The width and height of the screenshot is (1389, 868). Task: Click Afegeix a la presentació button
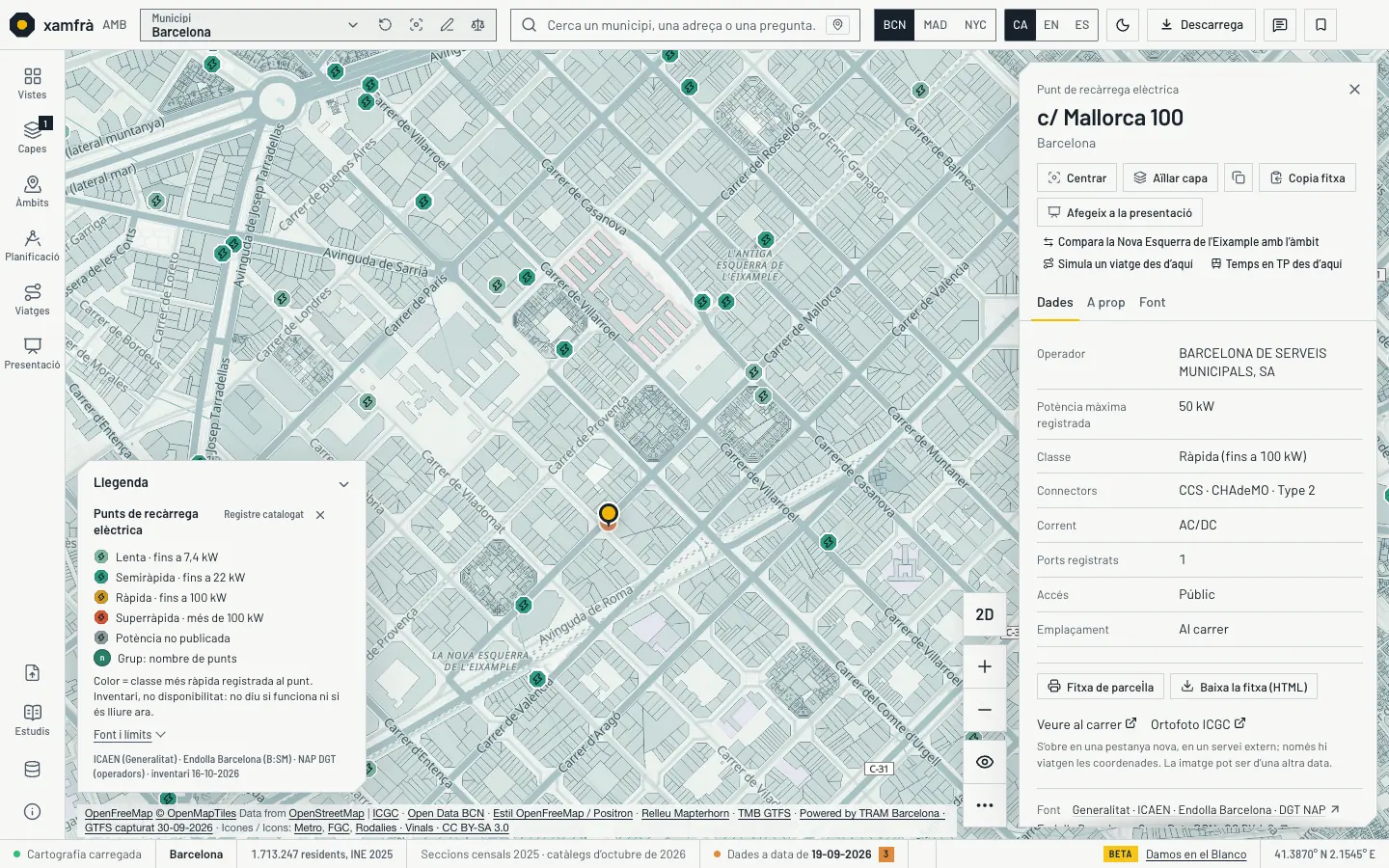click(1119, 212)
